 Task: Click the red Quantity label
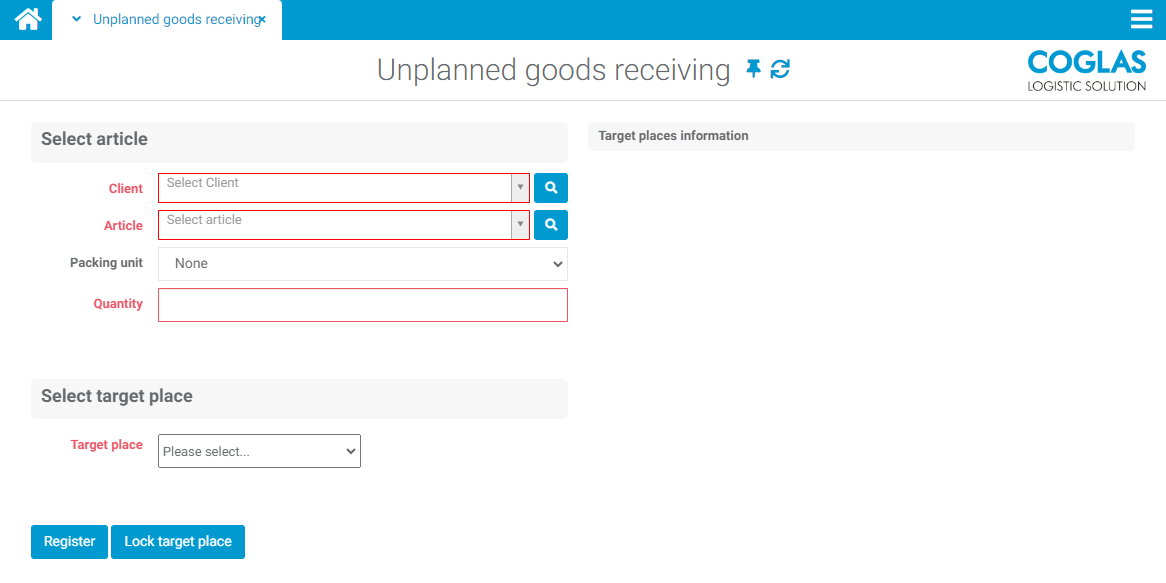[118, 304]
